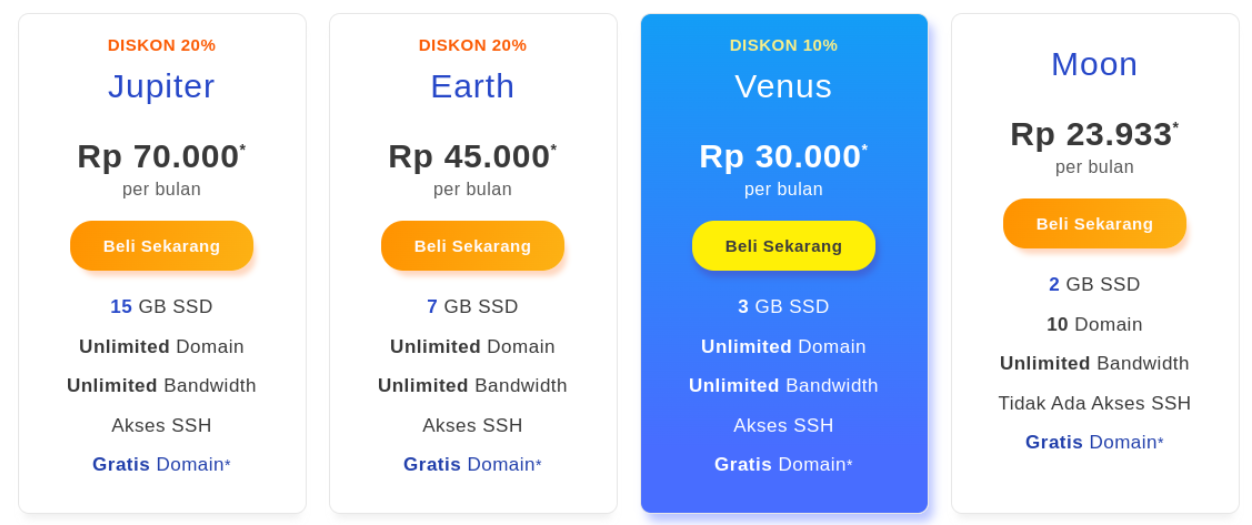Click Beli Sekarang for the Moon plan
This screenshot has height=525, width=1252.
click(x=1094, y=224)
